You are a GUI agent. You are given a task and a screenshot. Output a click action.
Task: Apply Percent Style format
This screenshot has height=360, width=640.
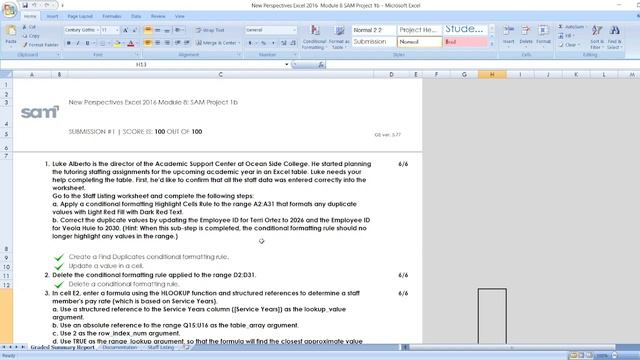(x=264, y=43)
